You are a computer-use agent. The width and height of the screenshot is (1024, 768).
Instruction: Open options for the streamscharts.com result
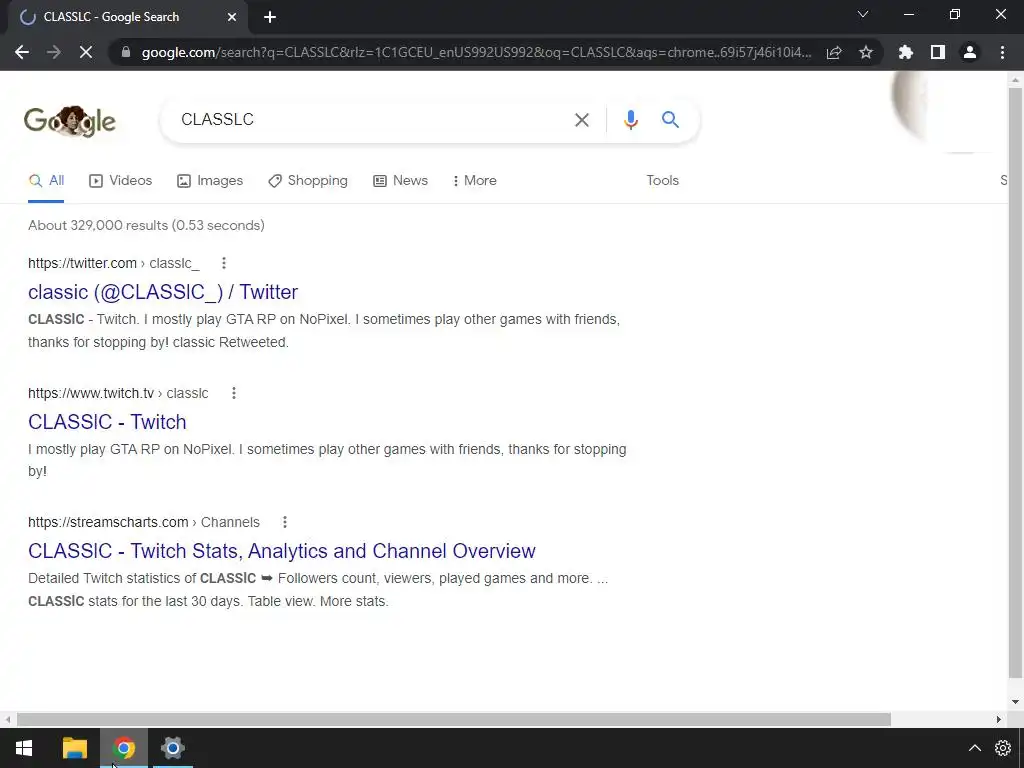coord(285,522)
